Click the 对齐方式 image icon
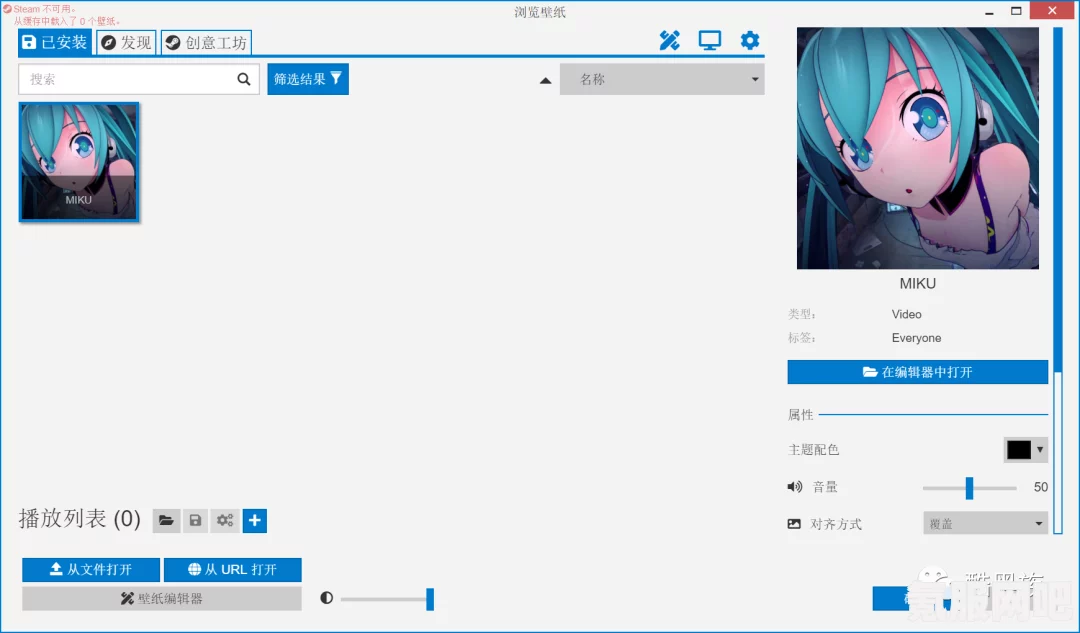Screen dimensions: 1080x633 (794, 523)
